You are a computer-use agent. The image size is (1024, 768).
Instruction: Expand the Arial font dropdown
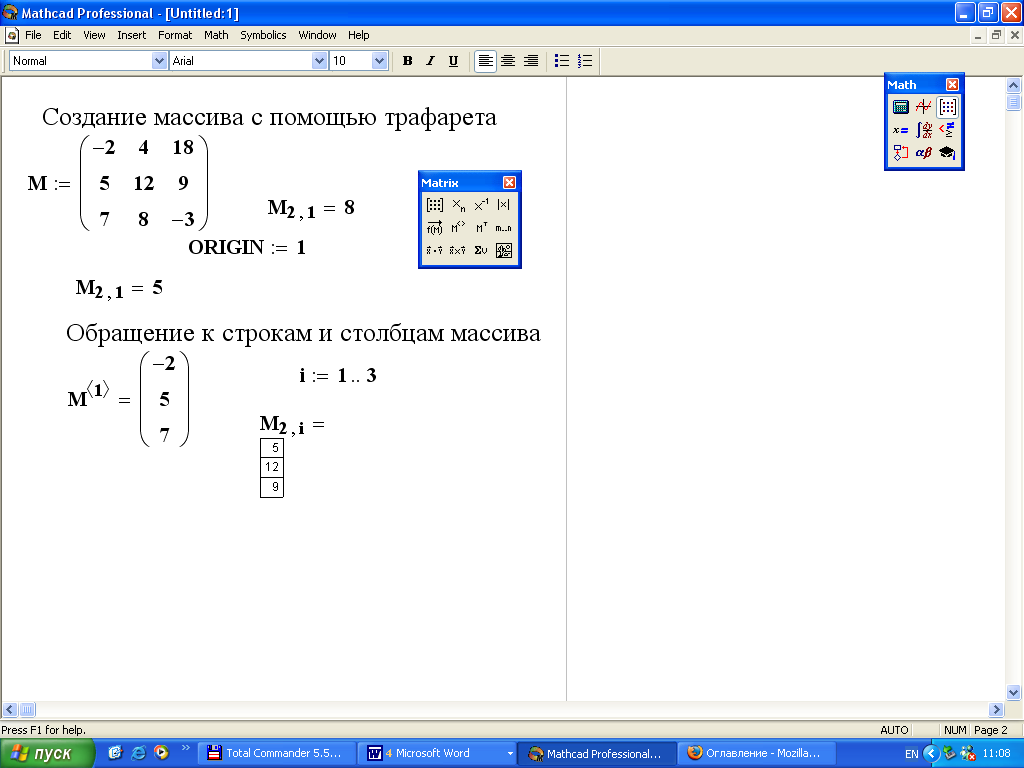point(320,61)
